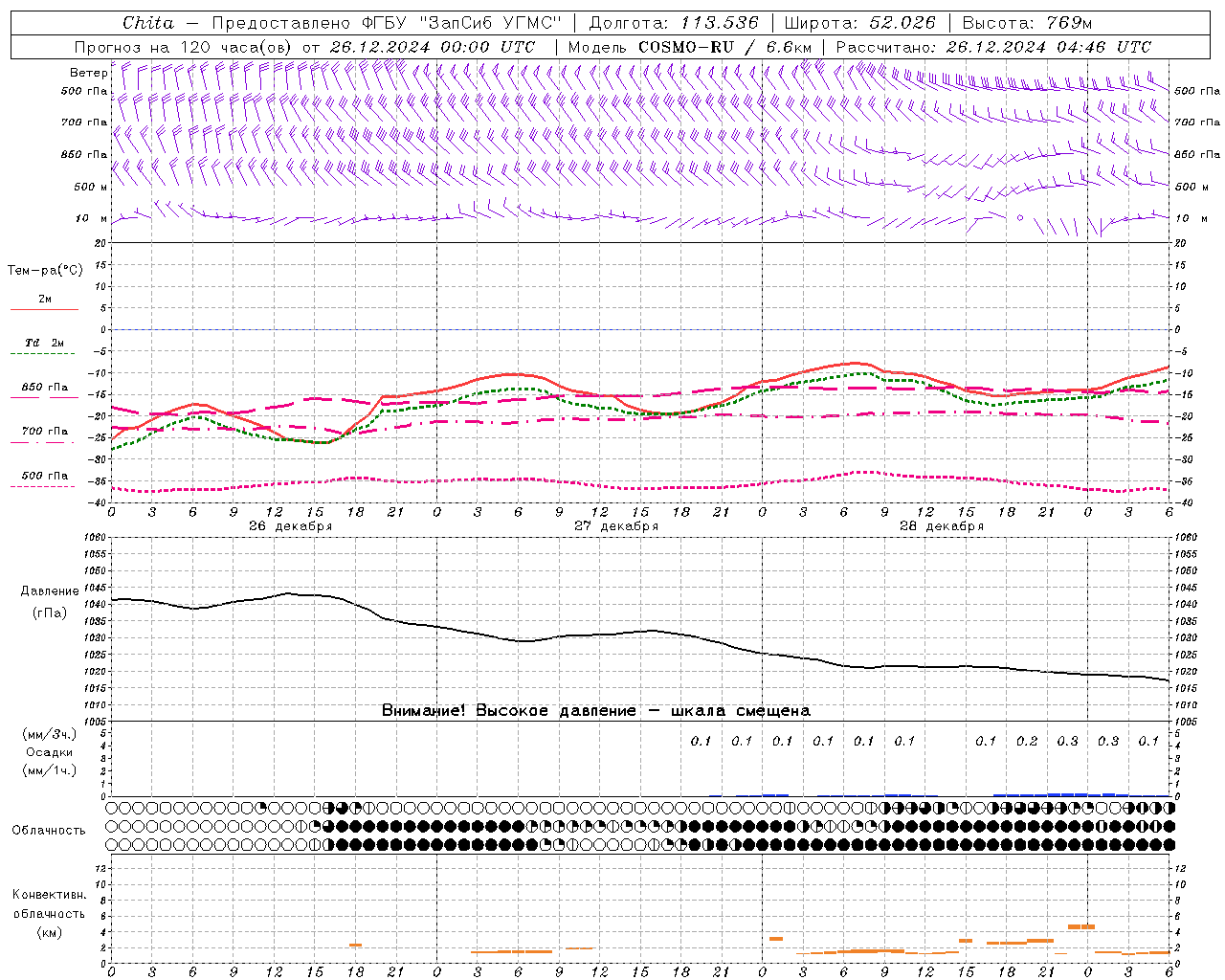Click the "(км)" convective height unit label

(x=50, y=932)
